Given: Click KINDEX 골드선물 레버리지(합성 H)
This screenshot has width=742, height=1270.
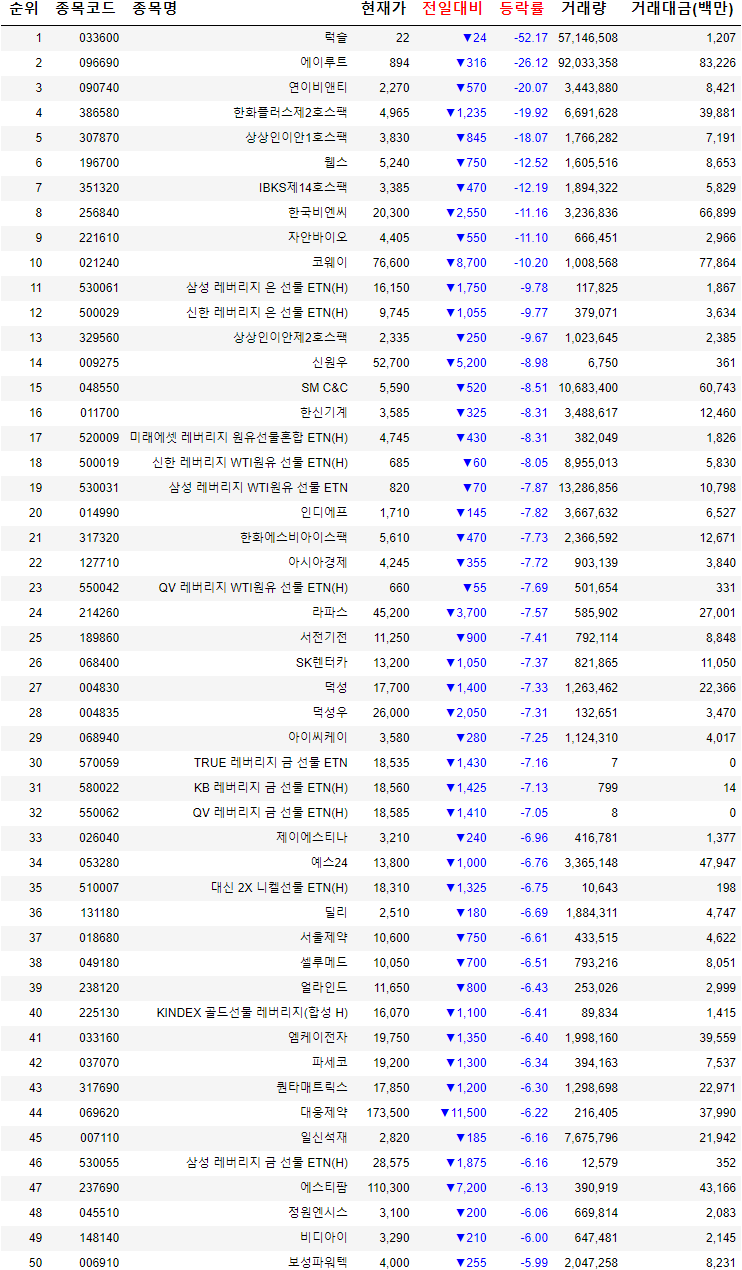Looking at the screenshot, I should tap(253, 1013).
